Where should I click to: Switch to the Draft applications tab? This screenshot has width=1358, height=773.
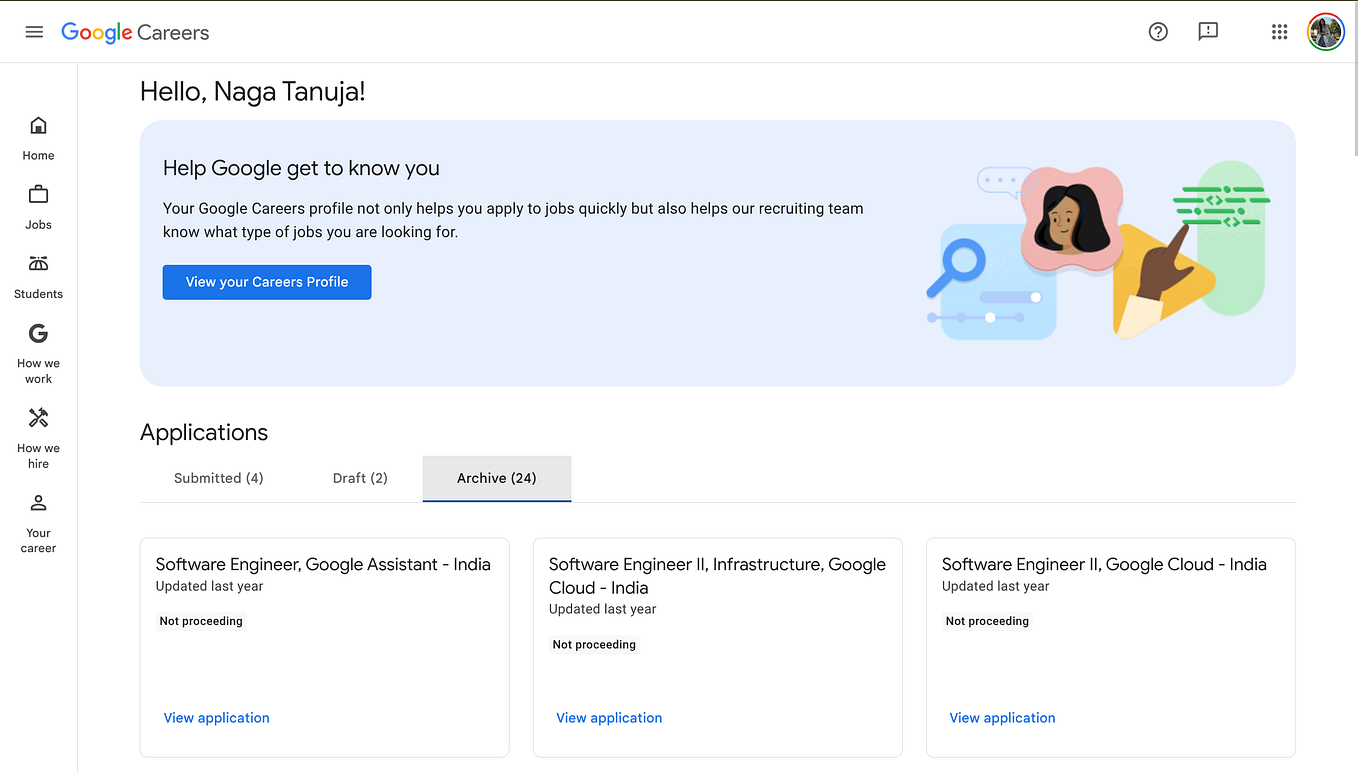click(x=360, y=478)
